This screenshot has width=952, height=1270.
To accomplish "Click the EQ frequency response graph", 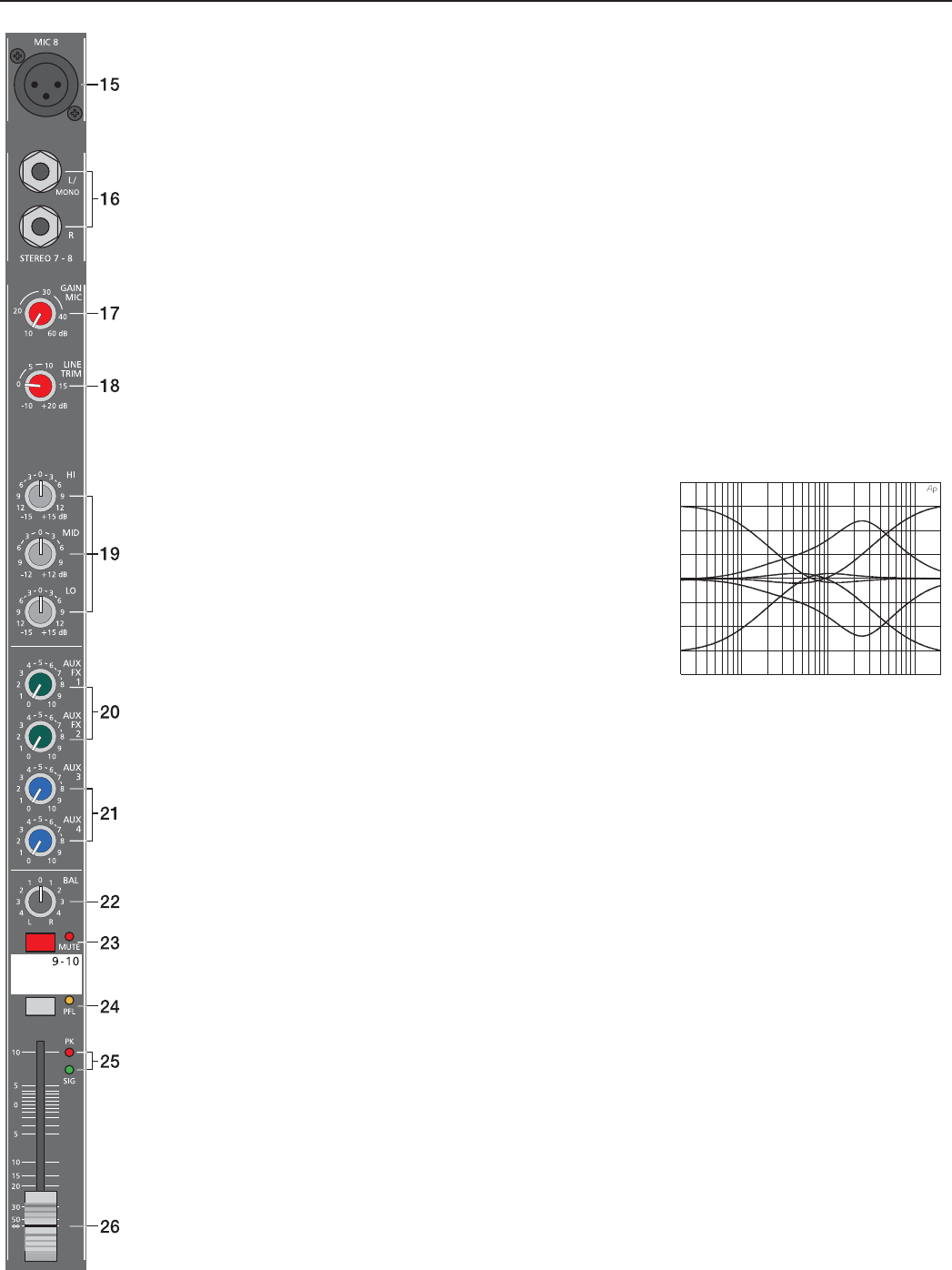I will [810, 579].
